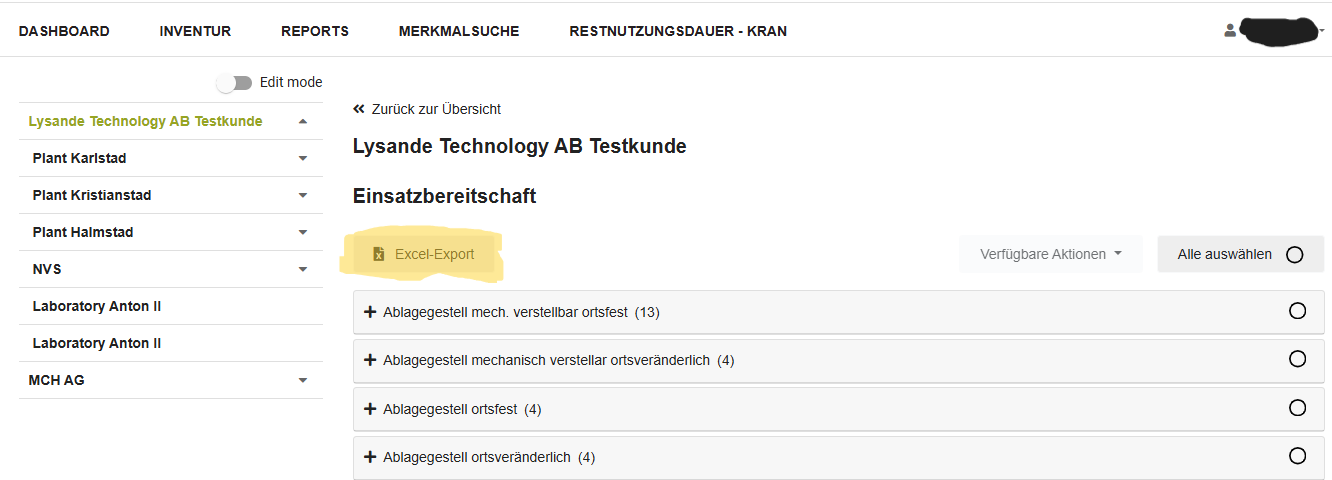Expand Ablagegestell mechanisch verstellar ortsveränderlich plus icon
The width and height of the screenshot is (1332, 480).
[370, 360]
